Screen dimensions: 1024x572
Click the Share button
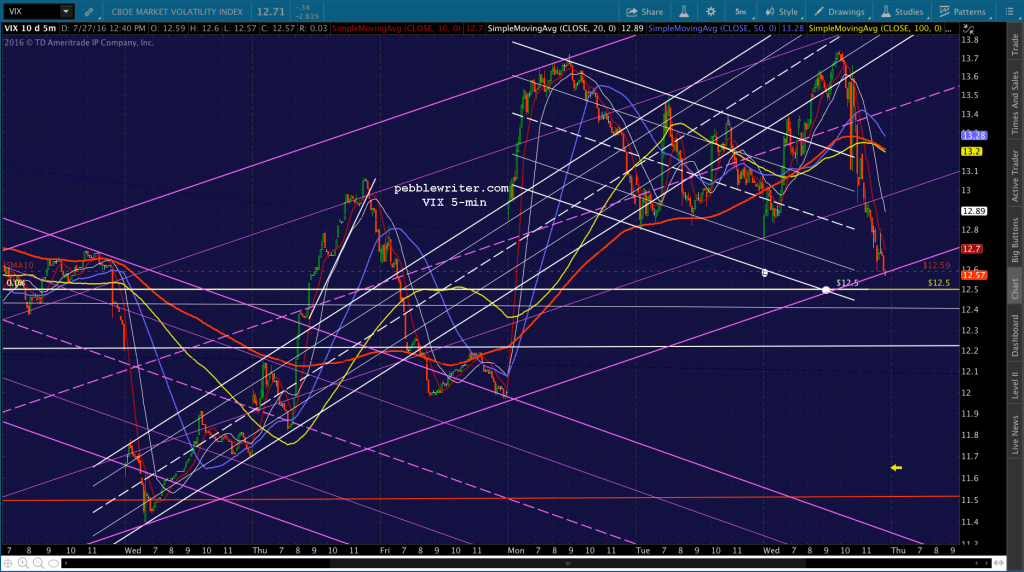click(645, 12)
